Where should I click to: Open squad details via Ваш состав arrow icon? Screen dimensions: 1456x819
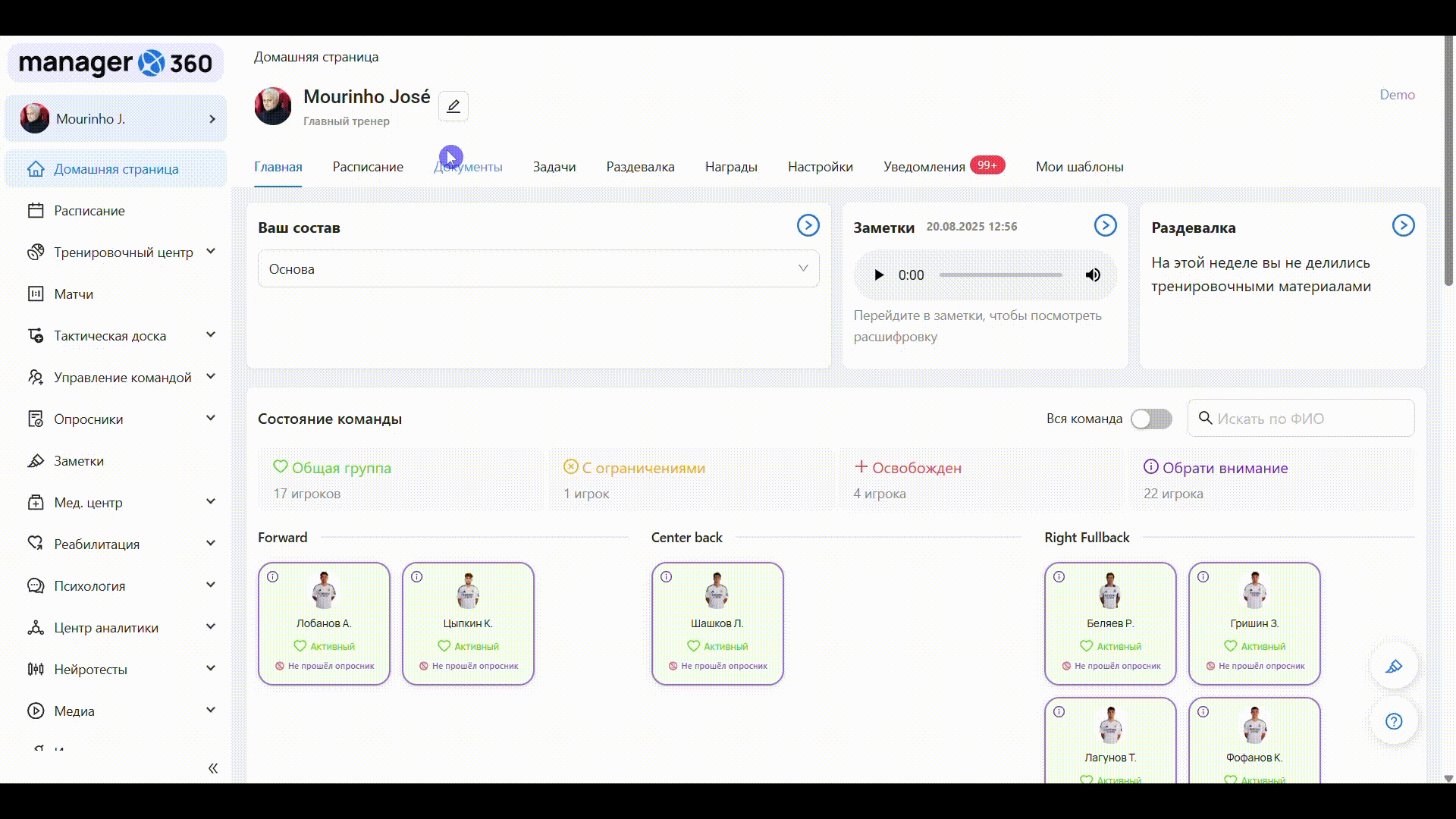click(808, 225)
